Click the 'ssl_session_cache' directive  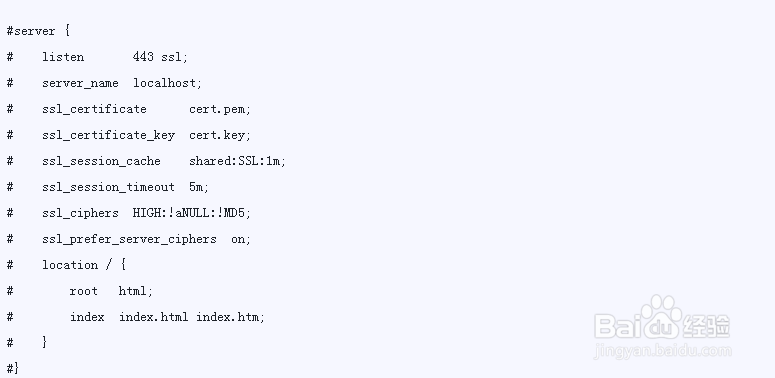101,161
